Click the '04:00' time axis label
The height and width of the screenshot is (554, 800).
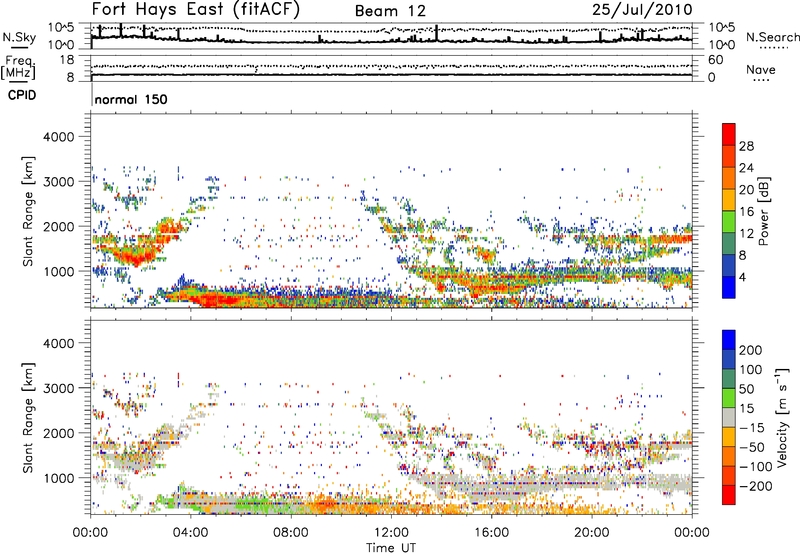[x=191, y=533]
